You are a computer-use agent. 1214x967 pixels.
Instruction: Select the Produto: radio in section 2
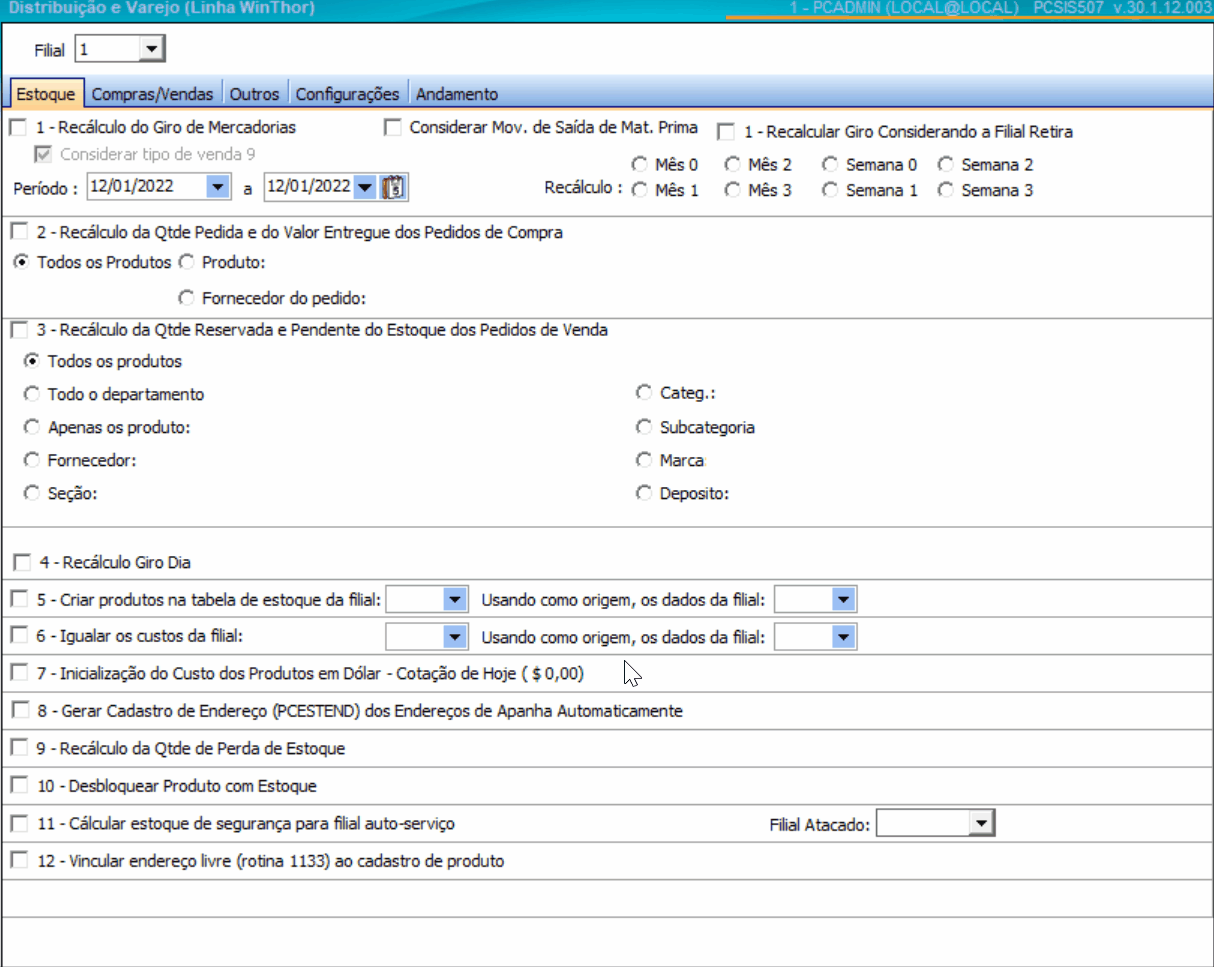pos(186,262)
